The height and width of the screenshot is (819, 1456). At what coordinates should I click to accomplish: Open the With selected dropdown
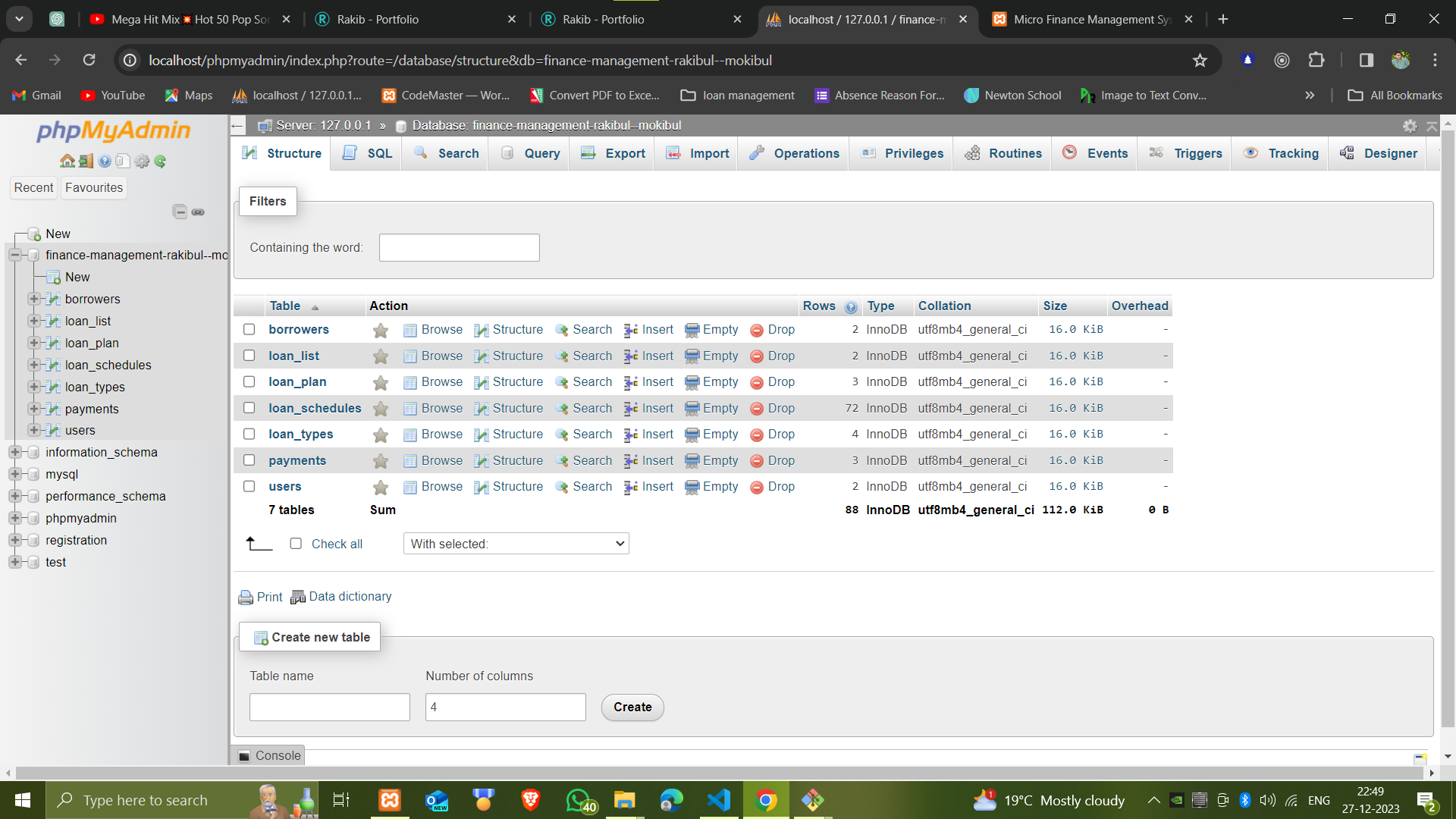[x=516, y=544]
